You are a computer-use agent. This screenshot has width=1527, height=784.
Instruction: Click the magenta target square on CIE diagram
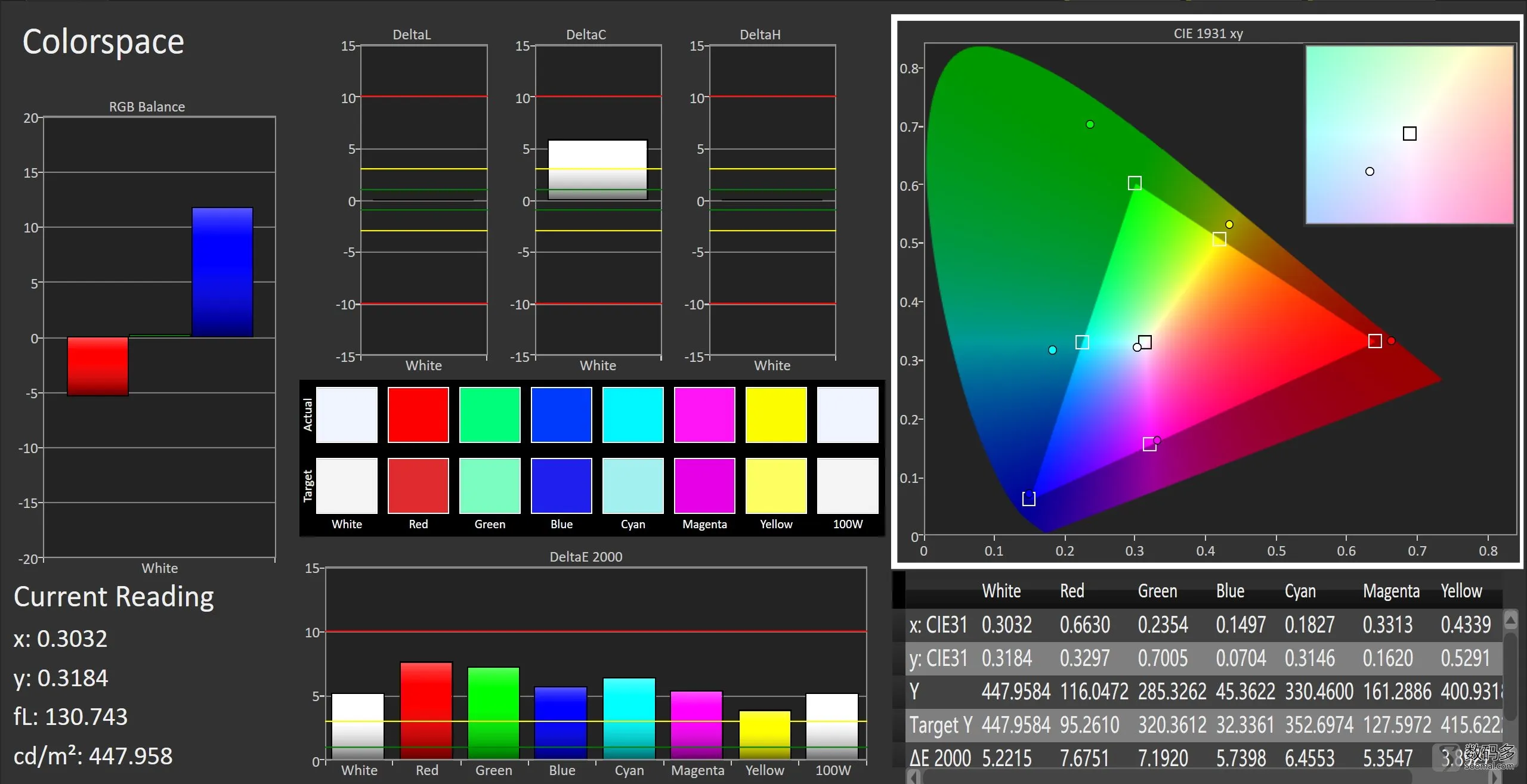tap(1149, 444)
